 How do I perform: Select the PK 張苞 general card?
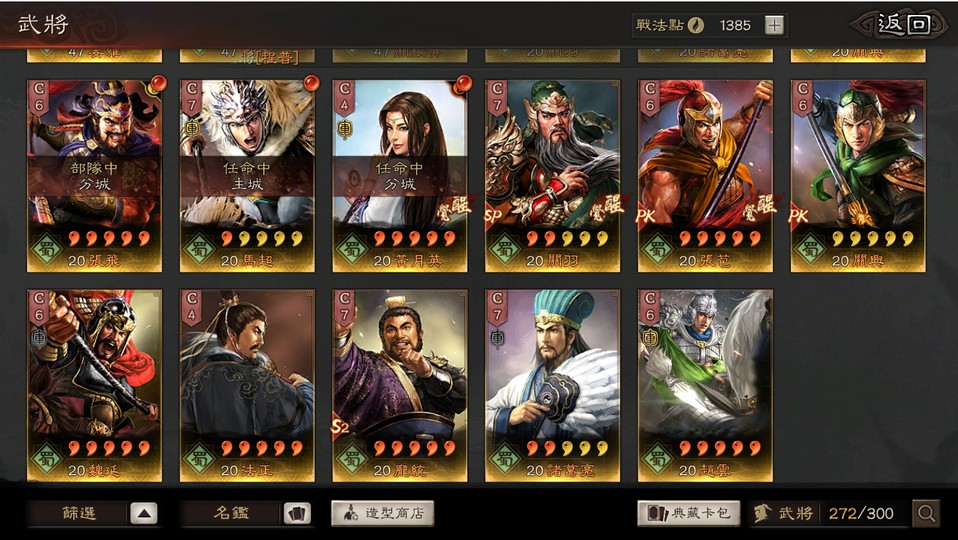coord(706,176)
